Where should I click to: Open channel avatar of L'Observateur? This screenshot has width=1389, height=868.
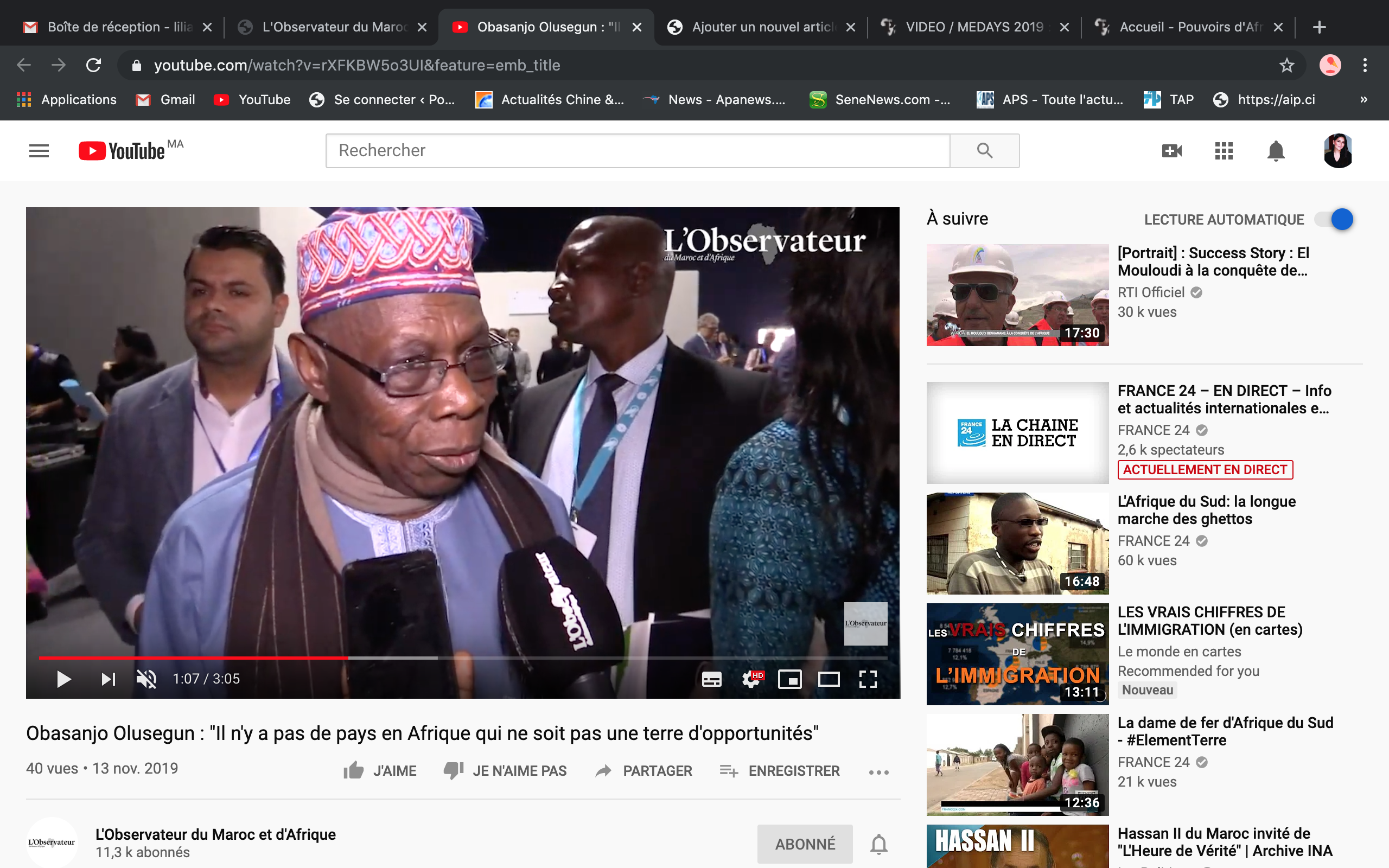(x=52, y=842)
